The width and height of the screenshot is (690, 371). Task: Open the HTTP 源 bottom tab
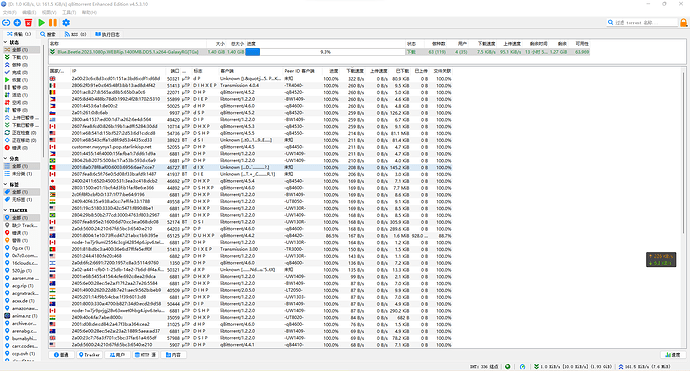[x=146, y=355]
